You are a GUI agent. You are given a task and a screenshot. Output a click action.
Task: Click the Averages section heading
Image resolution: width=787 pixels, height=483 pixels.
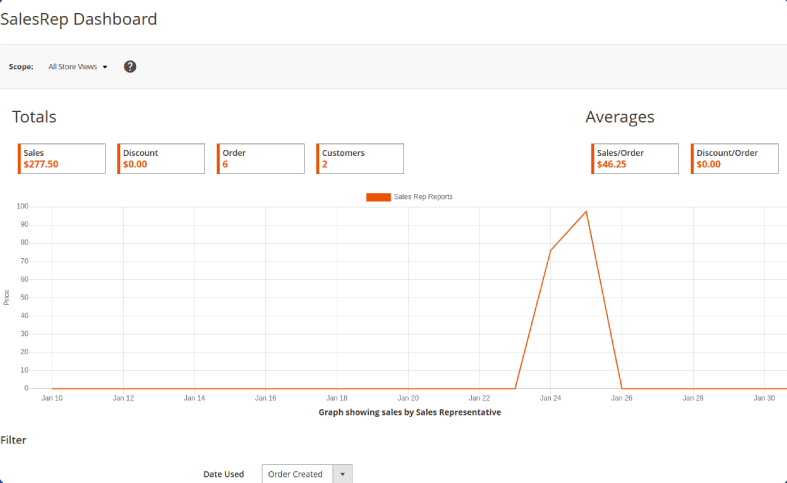tap(620, 117)
